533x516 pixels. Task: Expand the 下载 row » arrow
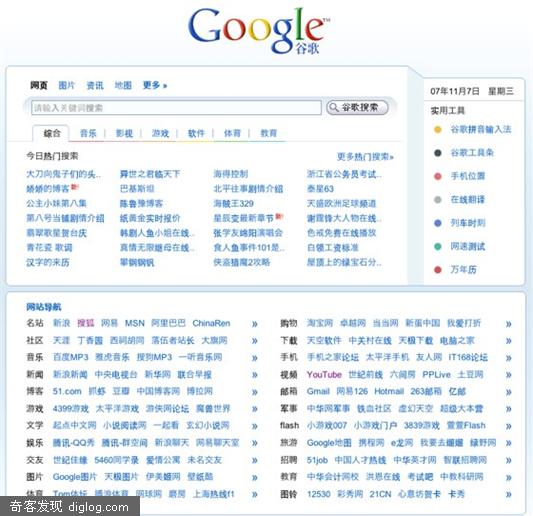click(x=509, y=341)
